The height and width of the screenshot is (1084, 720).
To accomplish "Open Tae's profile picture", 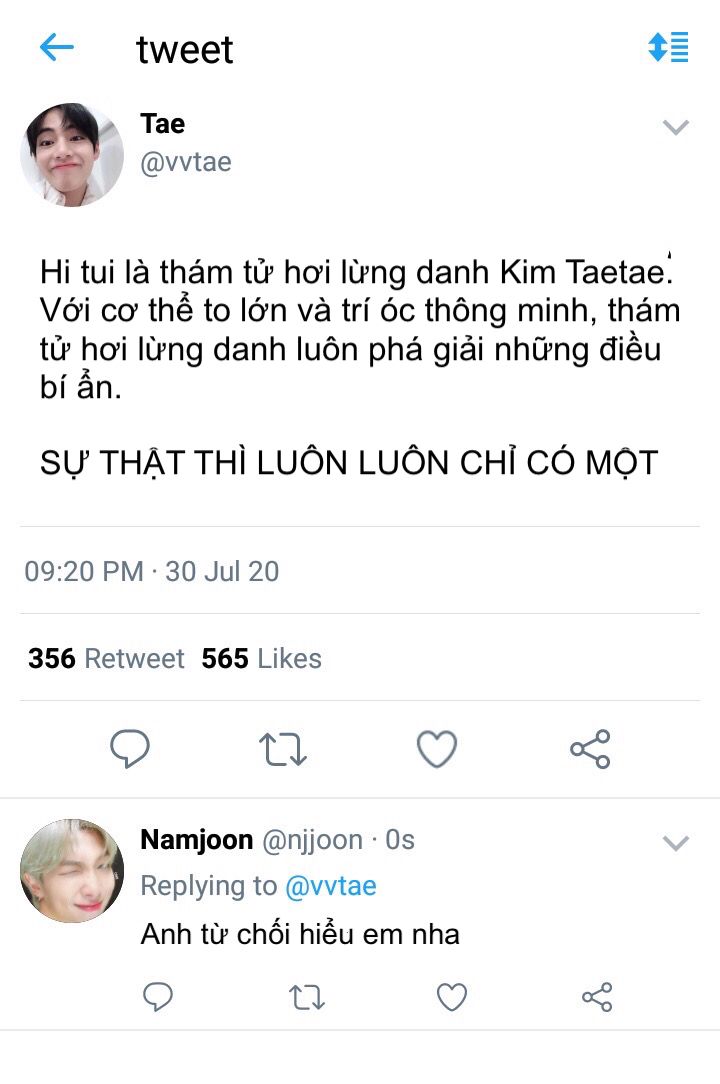I will (72, 155).
